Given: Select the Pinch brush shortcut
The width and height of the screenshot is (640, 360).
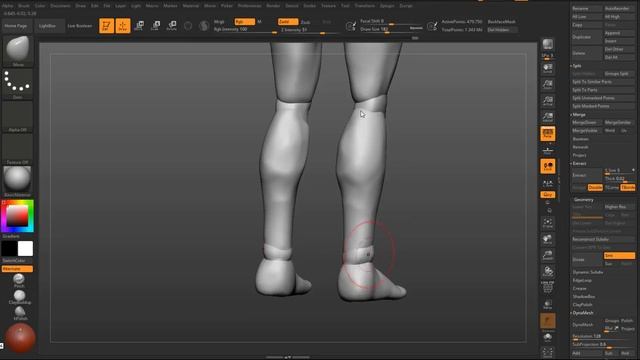Looking at the screenshot, I should click(x=19, y=280).
